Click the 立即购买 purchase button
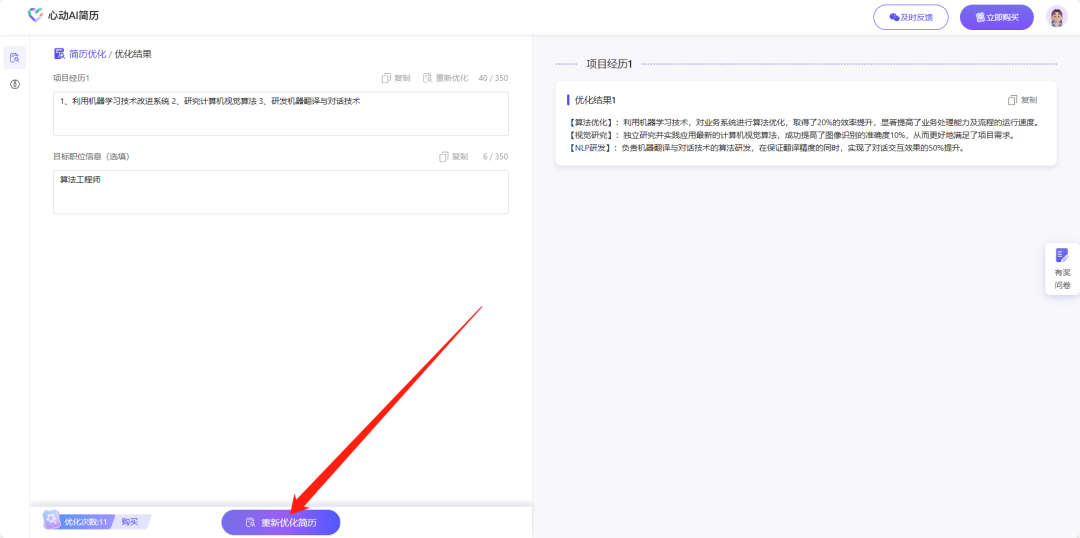The width and height of the screenshot is (1080, 538). [996, 17]
